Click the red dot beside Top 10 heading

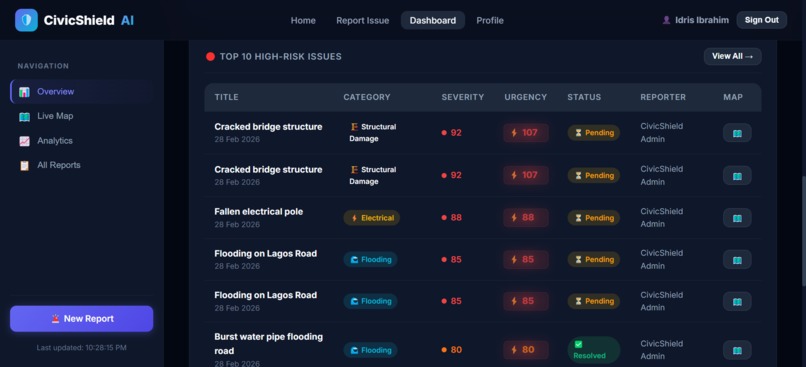tap(210, 57)
